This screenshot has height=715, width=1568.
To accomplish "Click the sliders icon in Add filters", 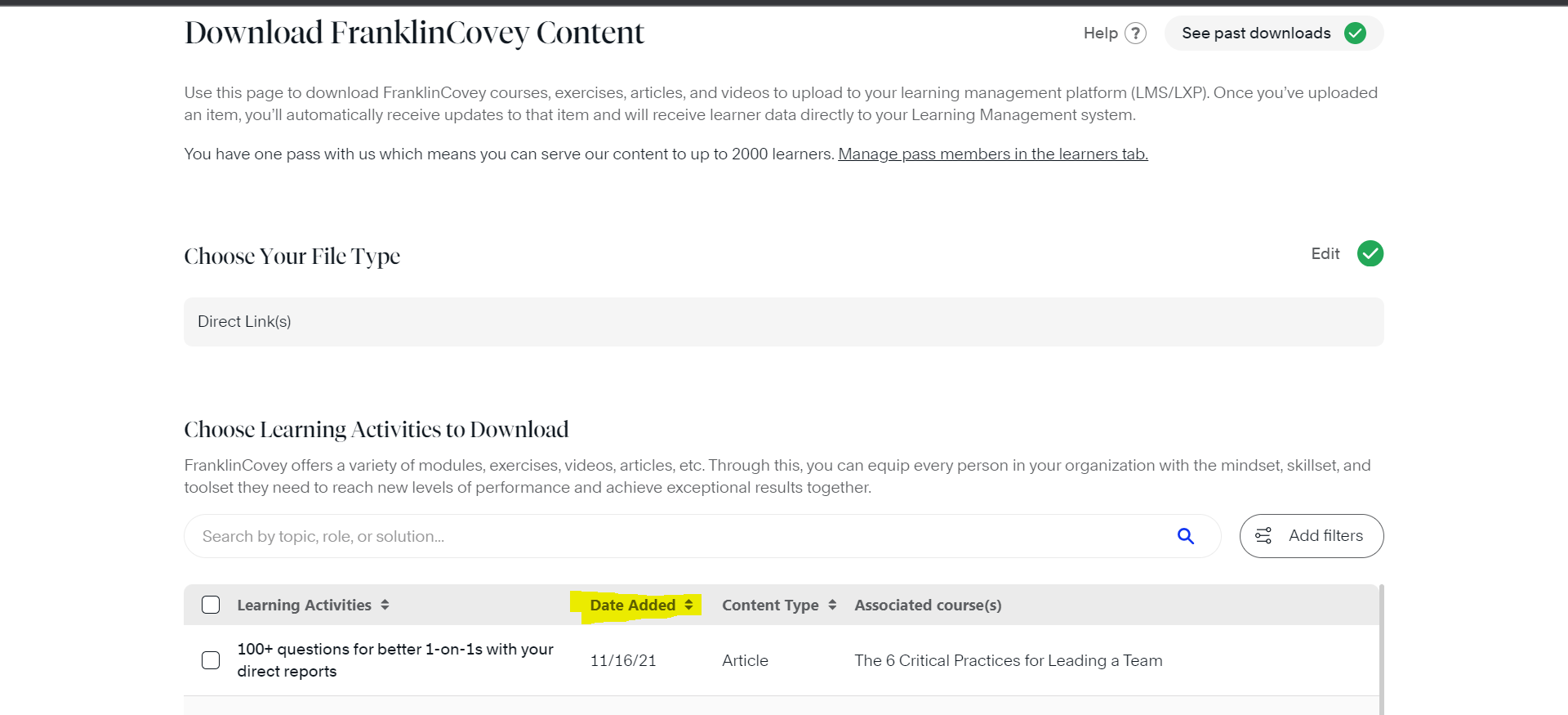I will [1263, 536].
